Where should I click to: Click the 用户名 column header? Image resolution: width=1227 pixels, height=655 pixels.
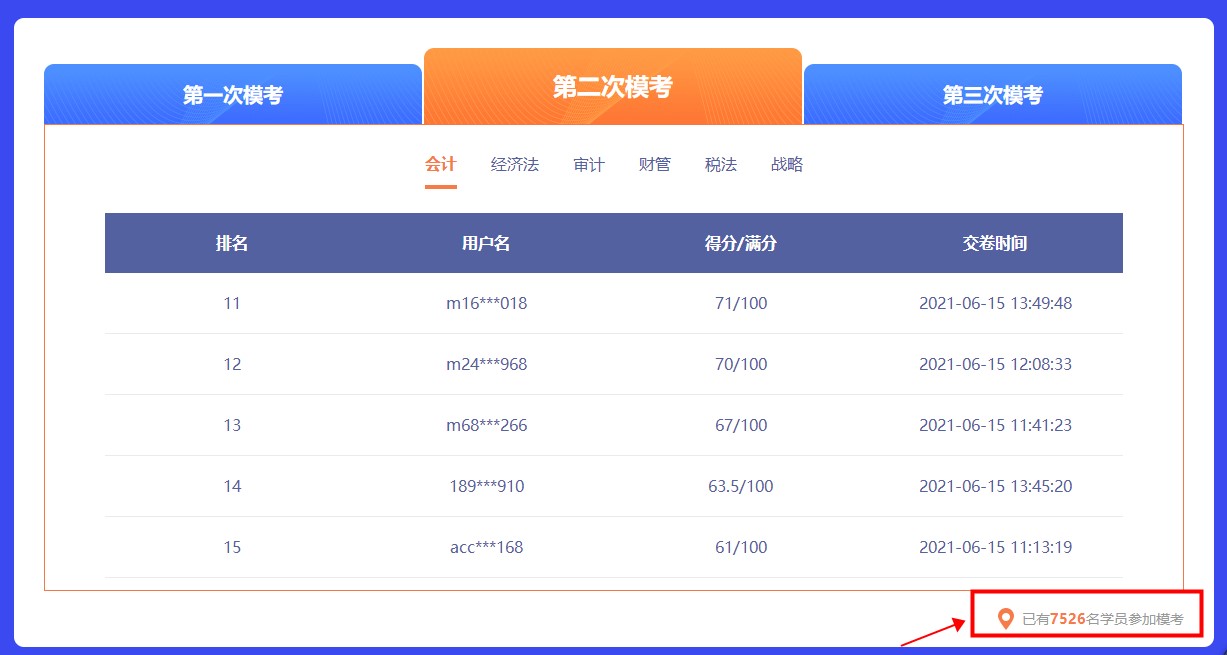click(486, 243)
